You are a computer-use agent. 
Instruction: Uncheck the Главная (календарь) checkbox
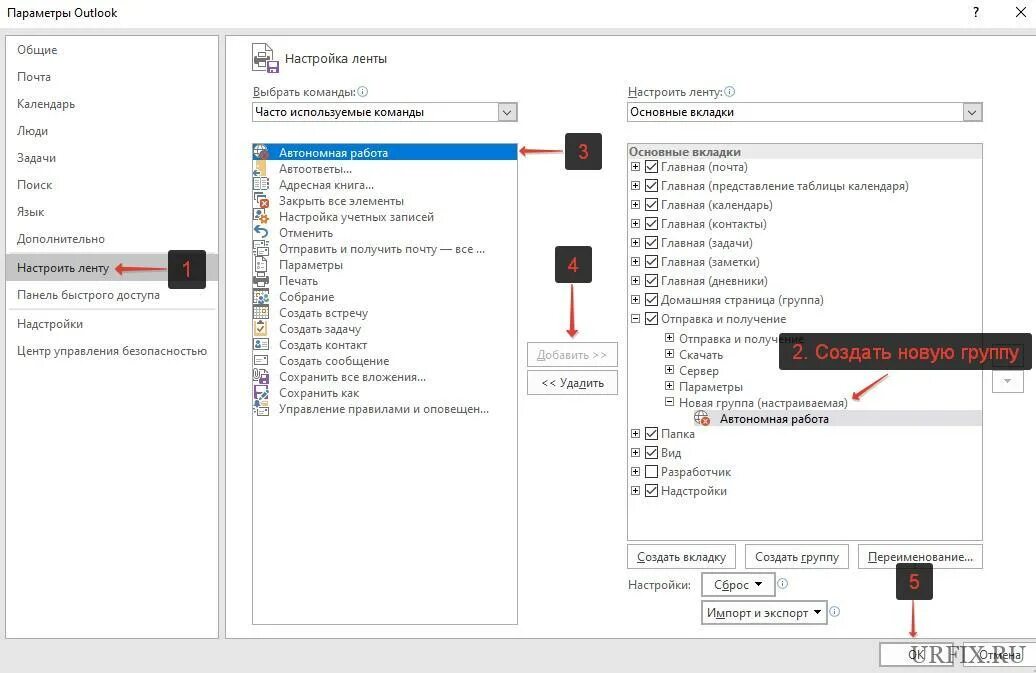click(x=651, y=205)
